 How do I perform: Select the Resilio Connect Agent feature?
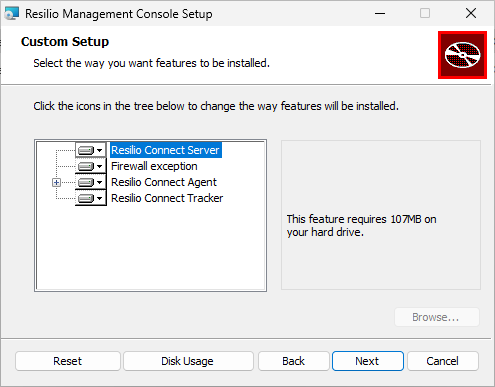click(x=164, y=182)
